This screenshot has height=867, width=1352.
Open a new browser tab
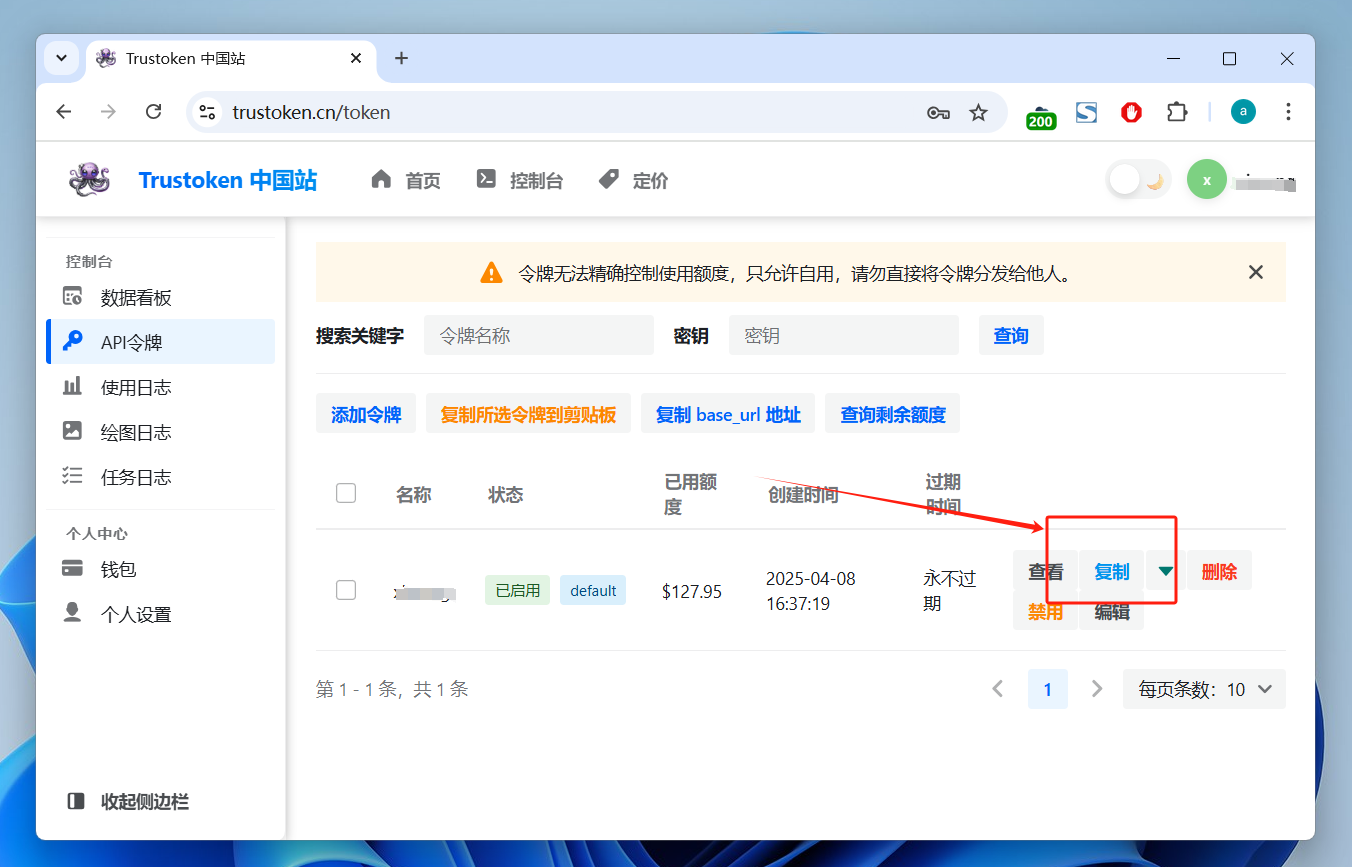[401, 58]
